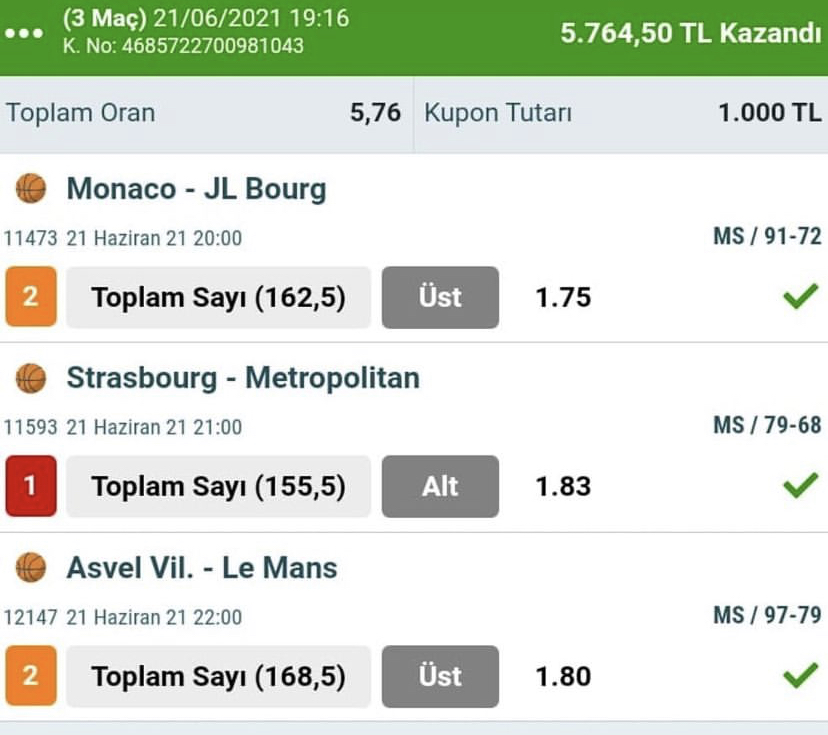The width and height of the screenshot is (828, 735).
Task: Tap the orange 2 badge on Asvel row
Action: (30, 676)
